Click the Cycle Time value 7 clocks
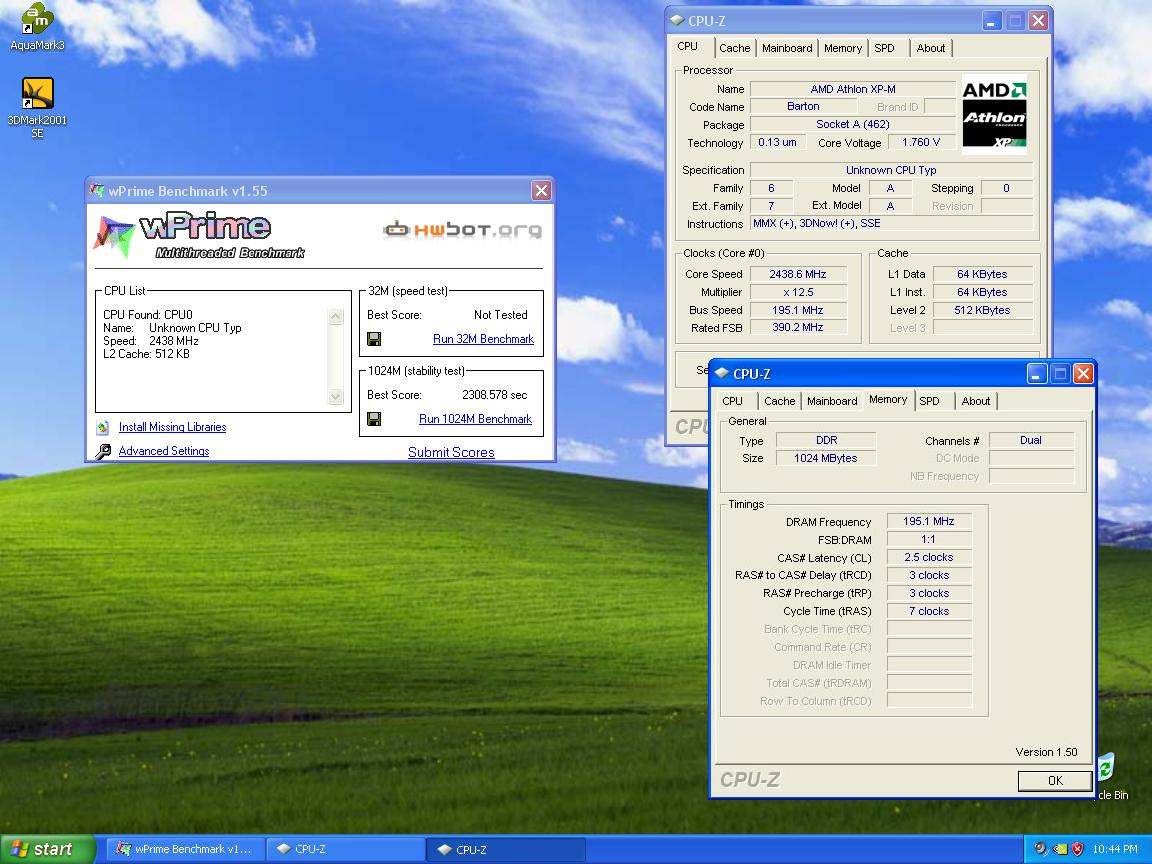The width and height of the screenshot is (1152, 864). coord(929,611)
